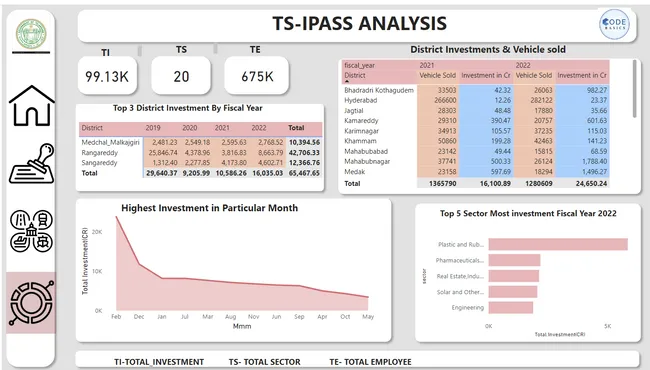The image size is (650, 370).
Task: Click the grand total 65,467.65
Action: (304, 173)
